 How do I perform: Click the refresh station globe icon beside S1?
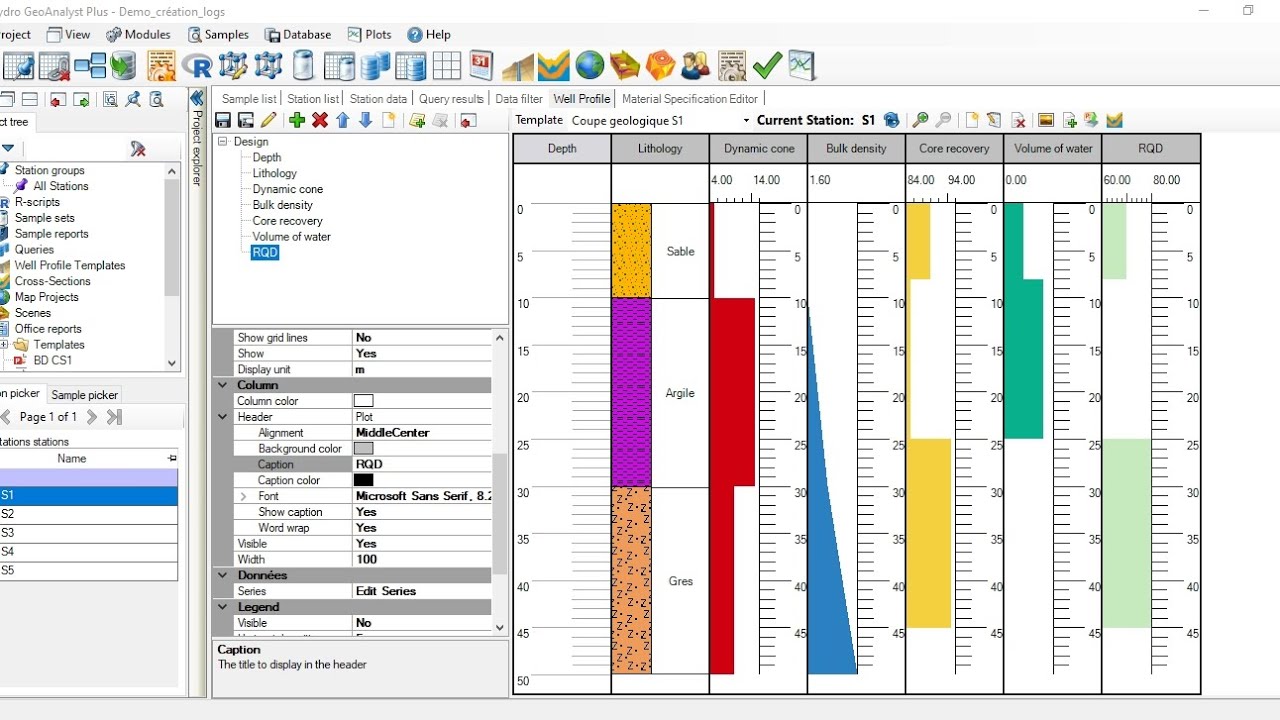pyautogui.click(x=891, y=120)
